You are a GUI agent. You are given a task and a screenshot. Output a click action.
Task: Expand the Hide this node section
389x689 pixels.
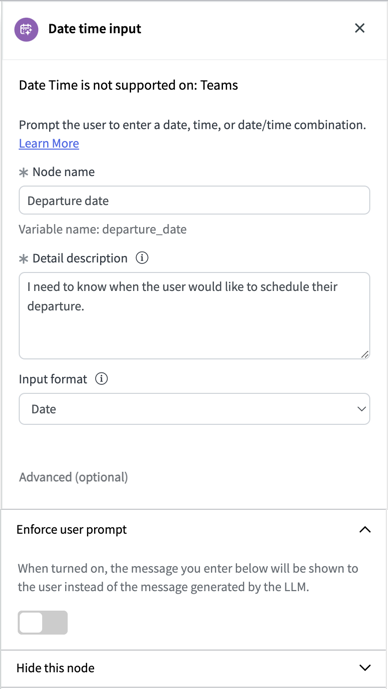[365, 668]
